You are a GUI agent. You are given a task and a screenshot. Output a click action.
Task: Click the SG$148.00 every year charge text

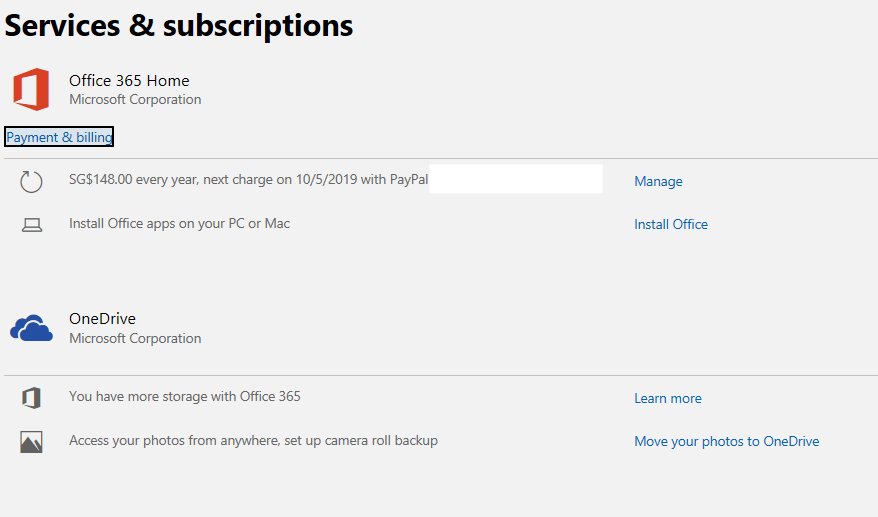249,179
